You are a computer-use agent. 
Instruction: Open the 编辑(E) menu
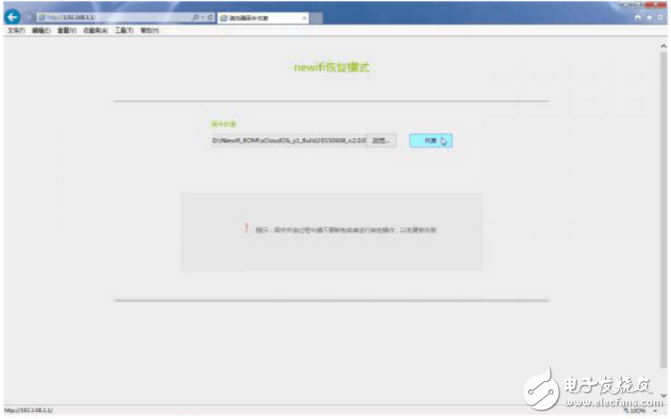41,31
